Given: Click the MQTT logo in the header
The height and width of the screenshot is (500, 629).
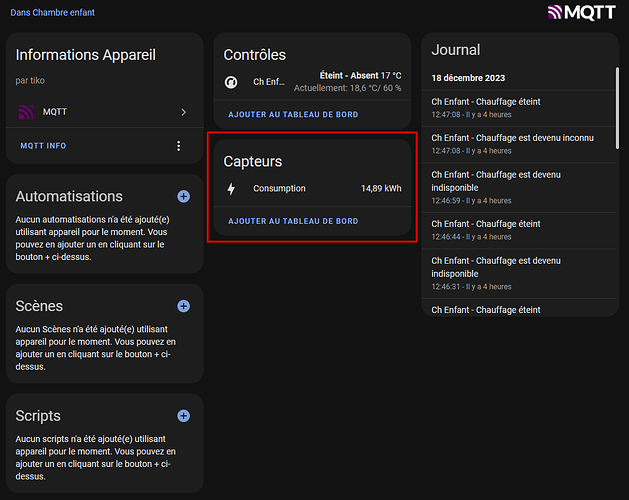Looking at the screenshot, I should click(x=597, y=13).
